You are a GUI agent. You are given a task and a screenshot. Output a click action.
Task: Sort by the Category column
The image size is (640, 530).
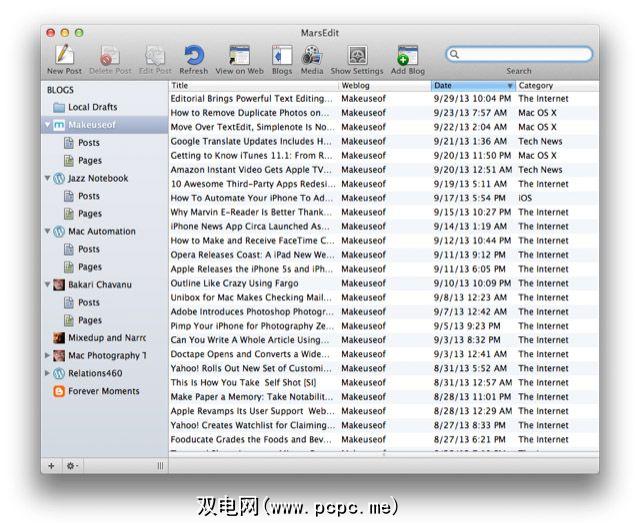coord(557,85)
